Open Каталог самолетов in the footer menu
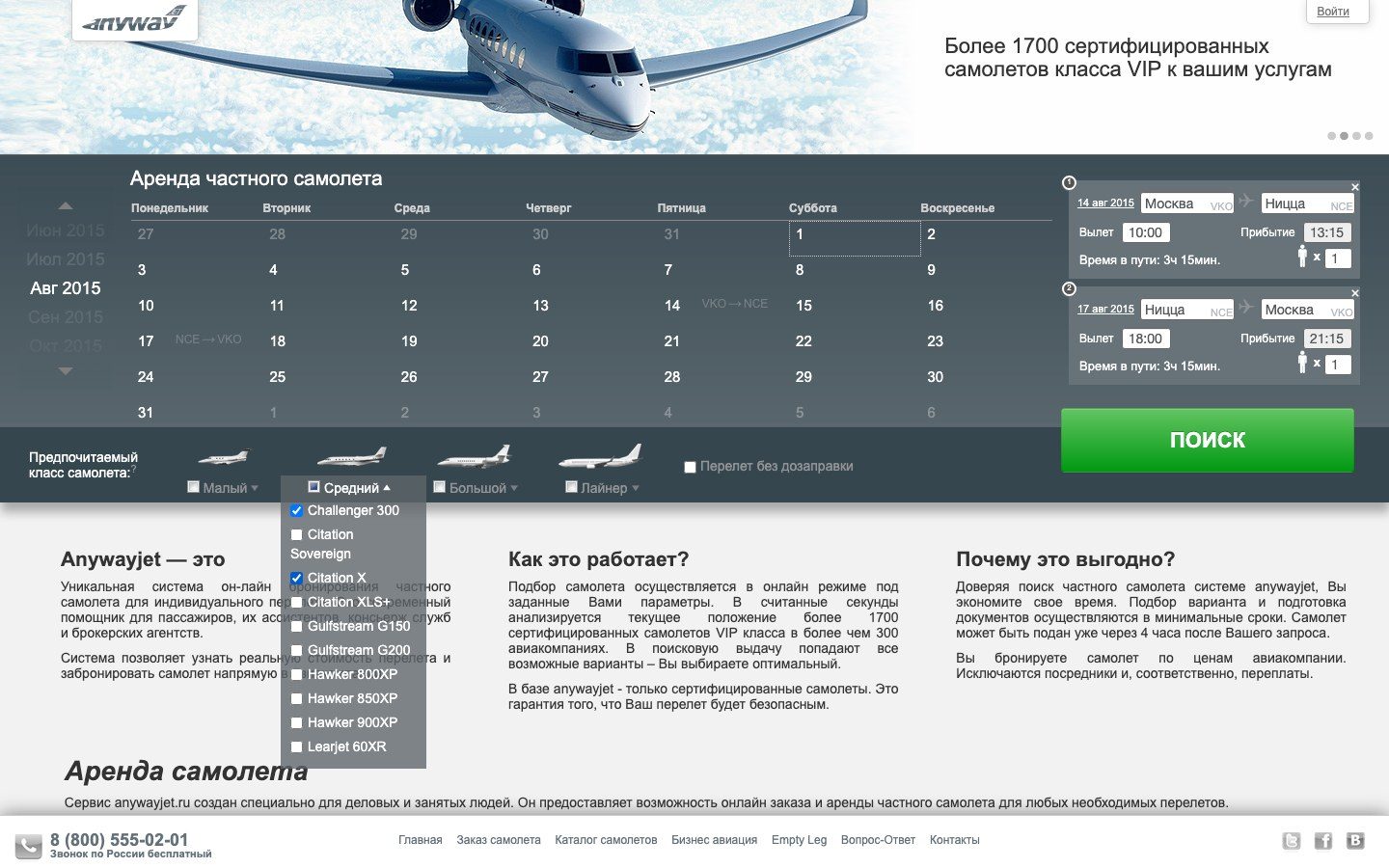Image resolution: width=1389 pixels, height=868 pixels. click(606, 840)
